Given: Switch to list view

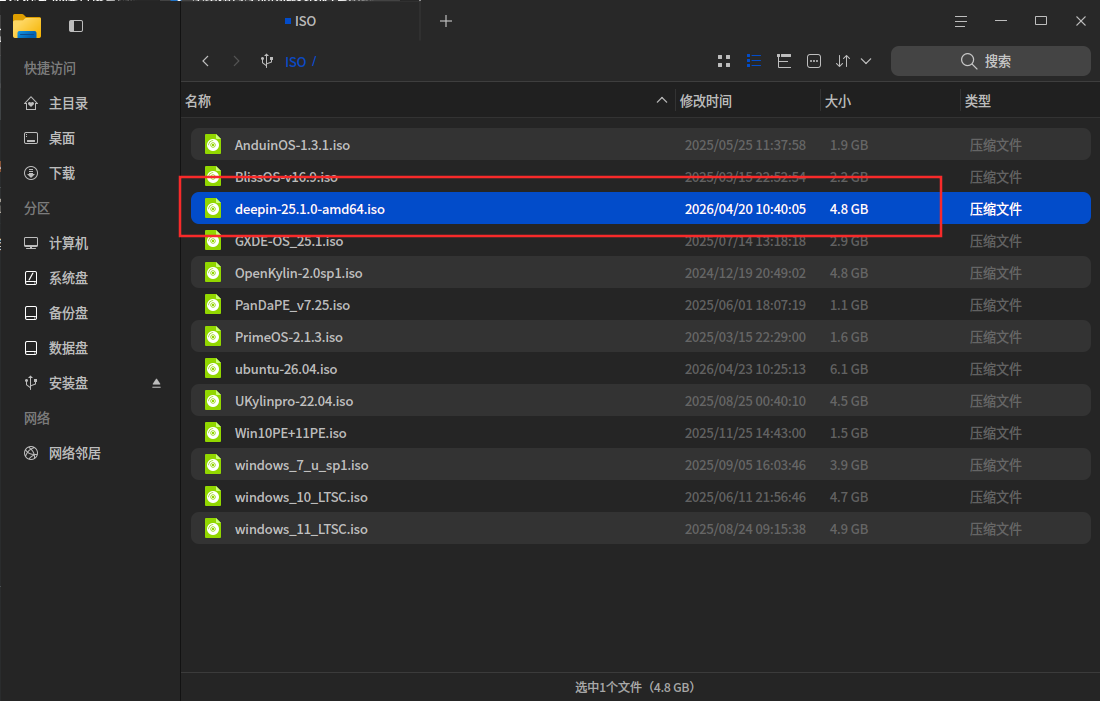Looking at the screenshot, I should click(x=754, y=61).
